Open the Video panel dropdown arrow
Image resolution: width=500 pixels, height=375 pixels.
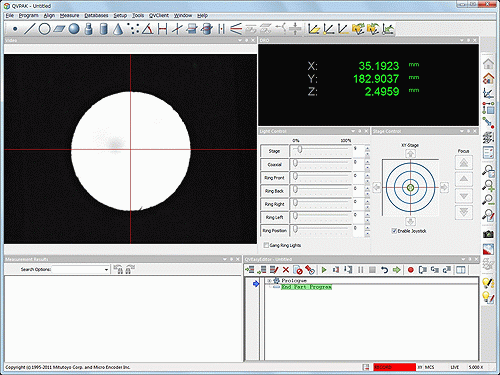(240, 40)
